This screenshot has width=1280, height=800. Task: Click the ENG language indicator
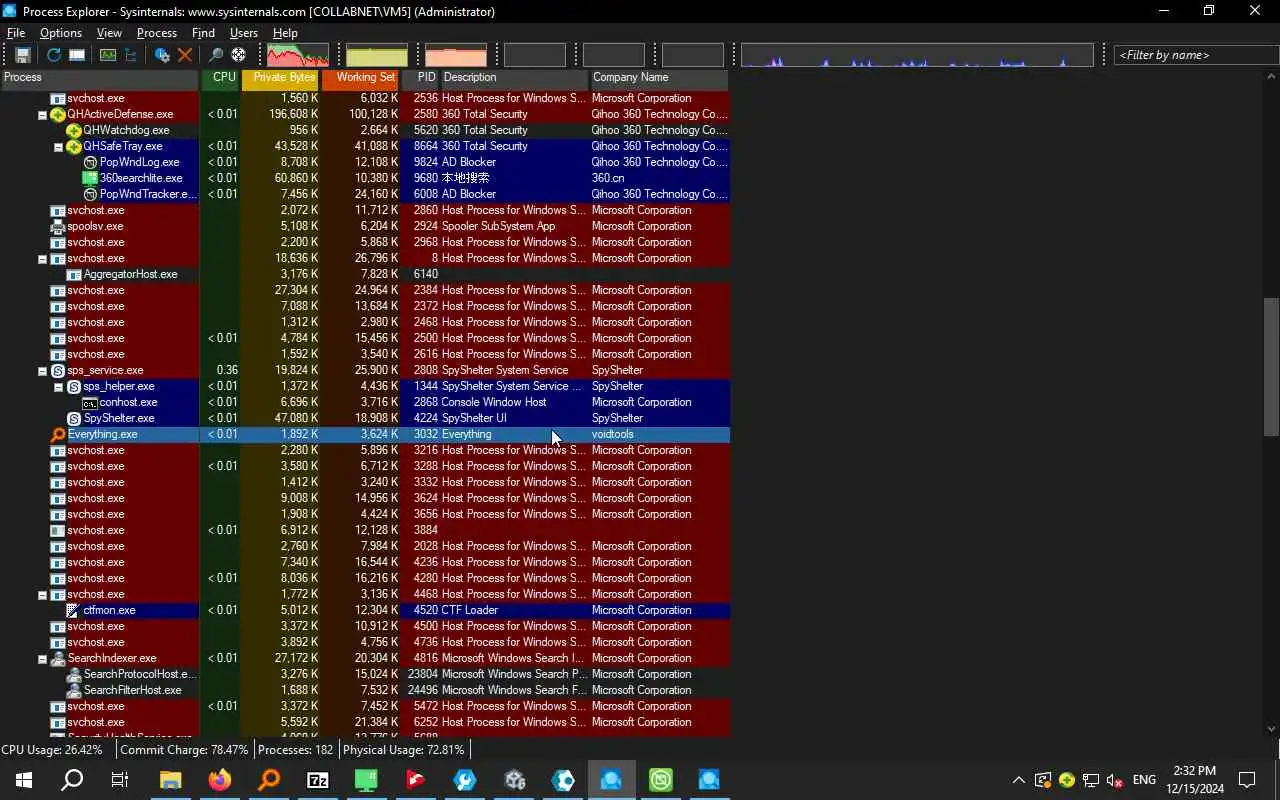tap(1144, 780)
